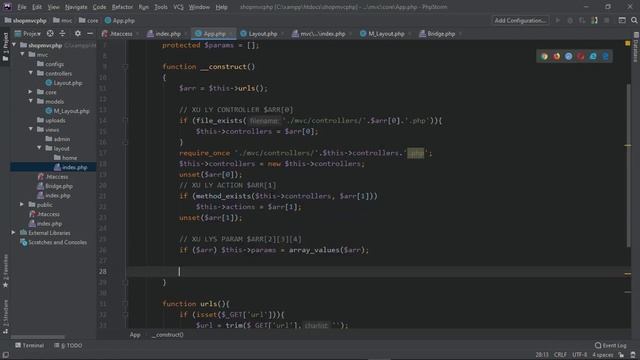Click the Stop toolbar icon
Screen dimensions: 640x360
point(607,20)
